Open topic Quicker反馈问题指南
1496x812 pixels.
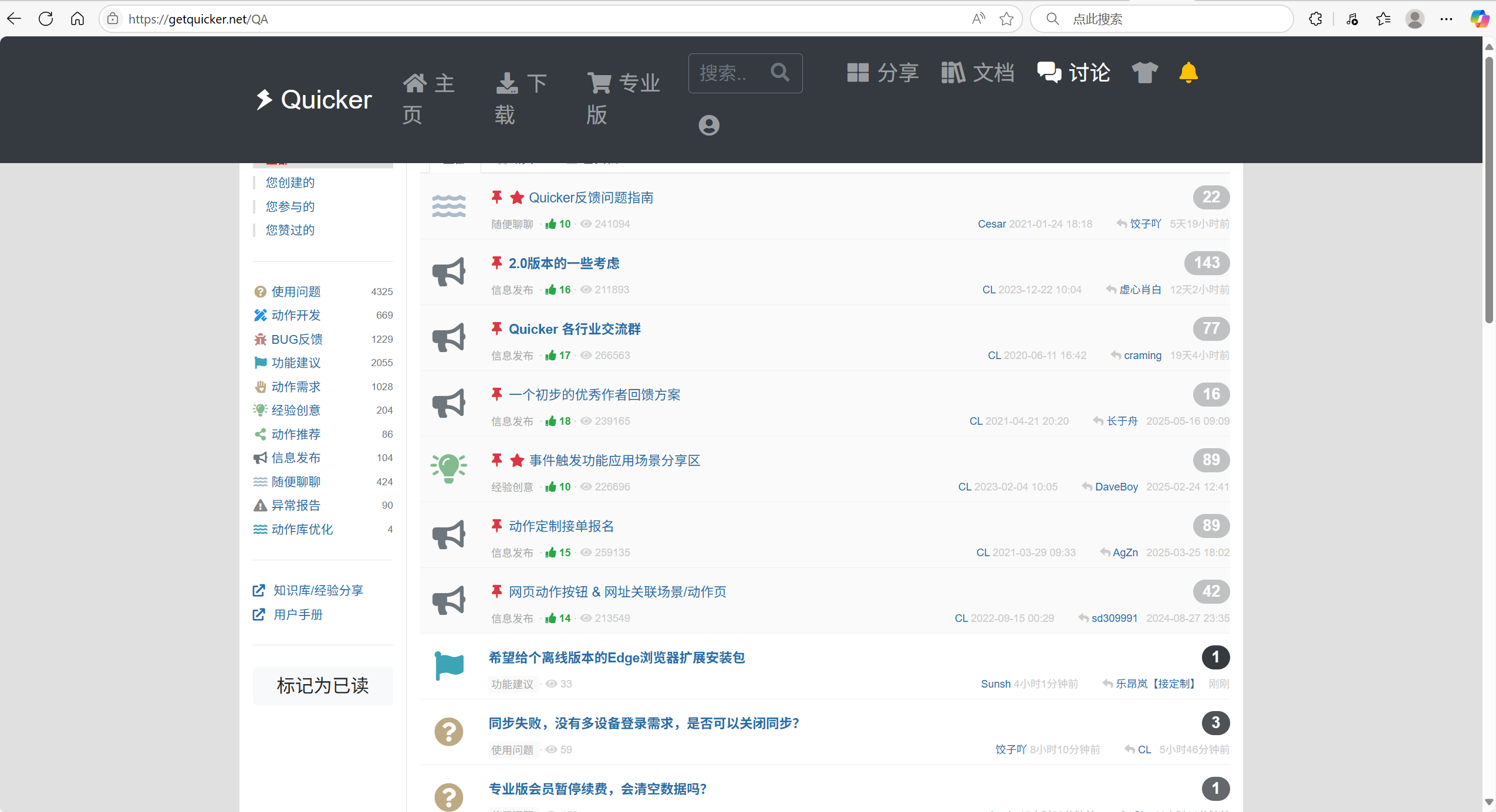point(591,198)
